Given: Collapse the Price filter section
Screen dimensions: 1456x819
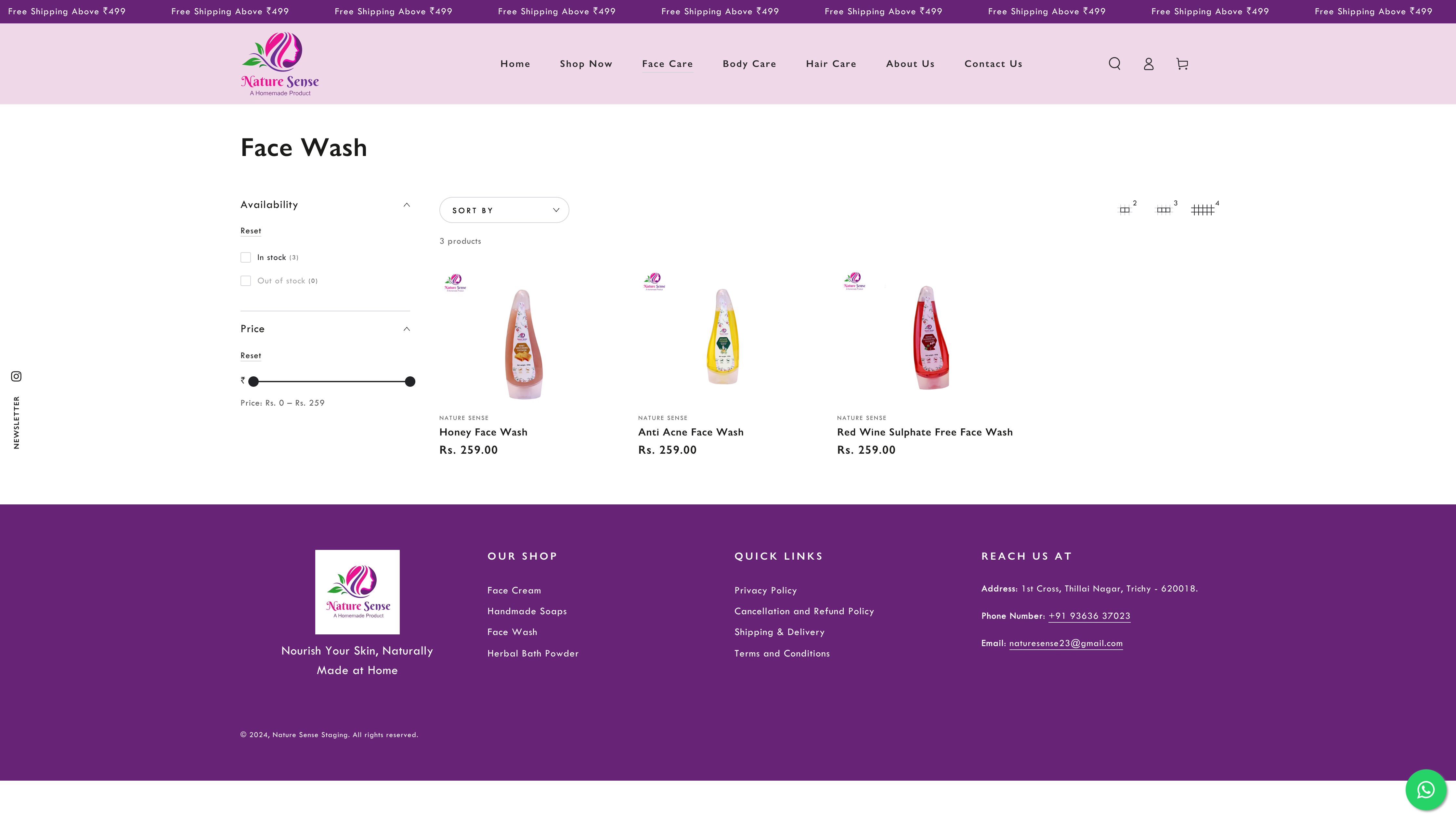Looking at the screenshot, I should [406, 329].
